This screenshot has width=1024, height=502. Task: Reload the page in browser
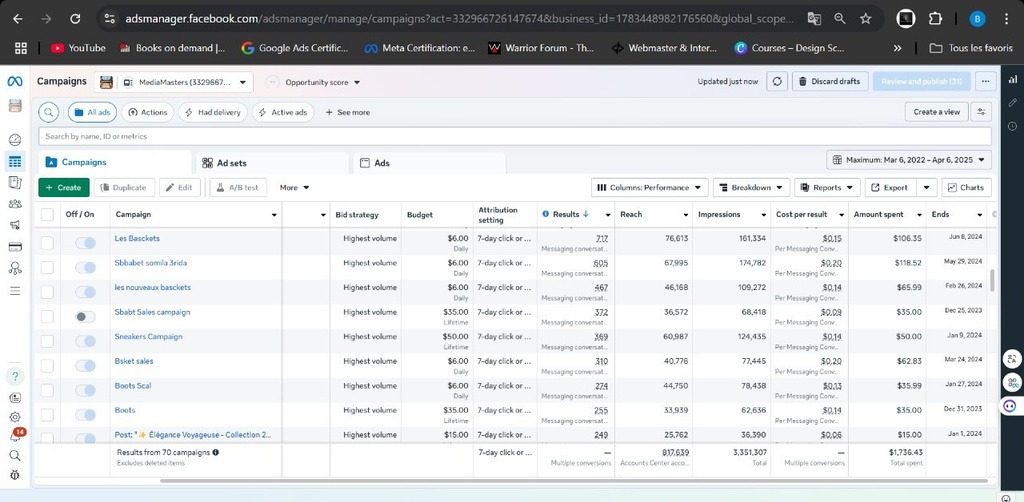coord(75,19)
